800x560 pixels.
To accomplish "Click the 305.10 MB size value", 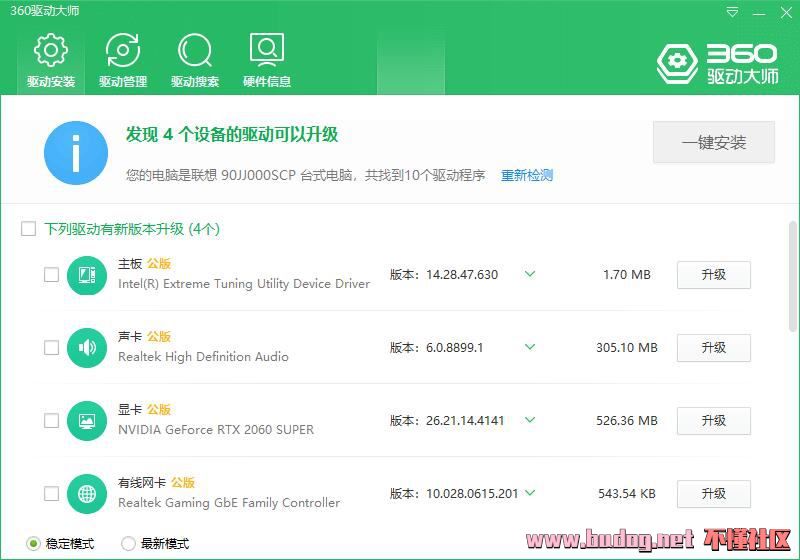I will (627, 348).
